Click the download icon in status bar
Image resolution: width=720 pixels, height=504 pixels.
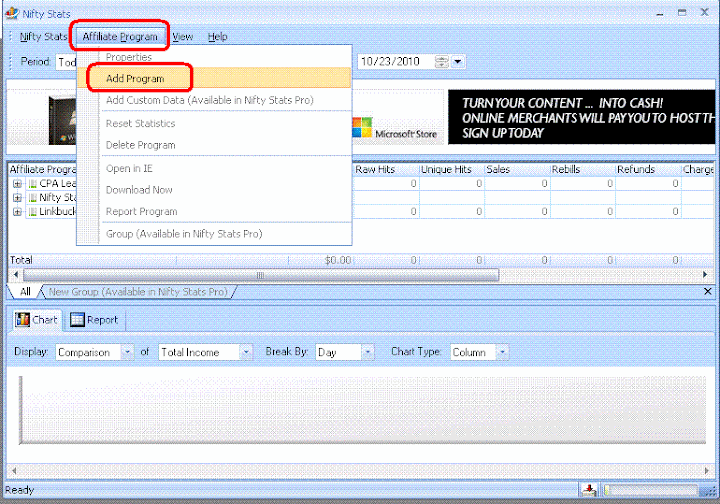coord(589,490)
